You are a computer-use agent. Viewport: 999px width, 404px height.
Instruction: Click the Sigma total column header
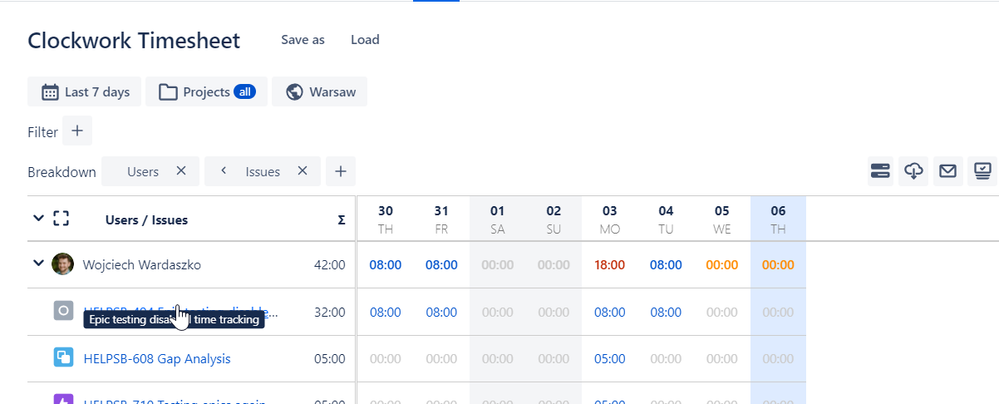341,220
